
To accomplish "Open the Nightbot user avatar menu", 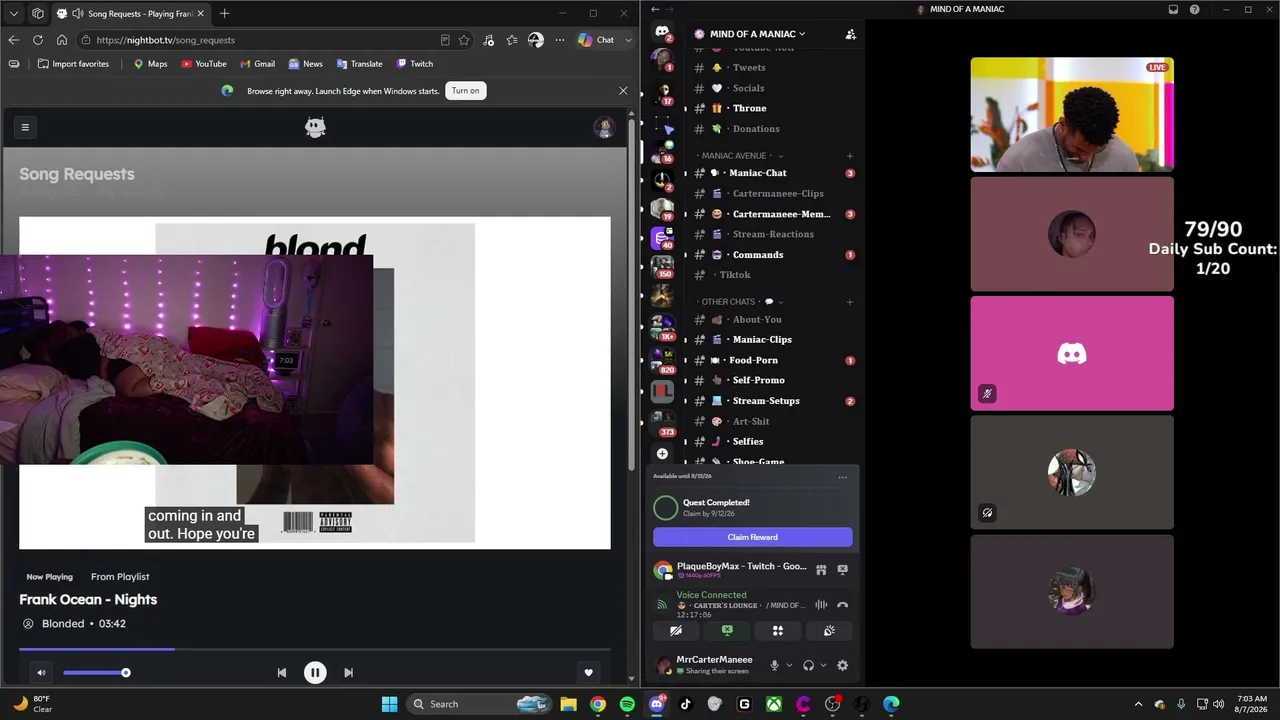I will click(603, 127).
